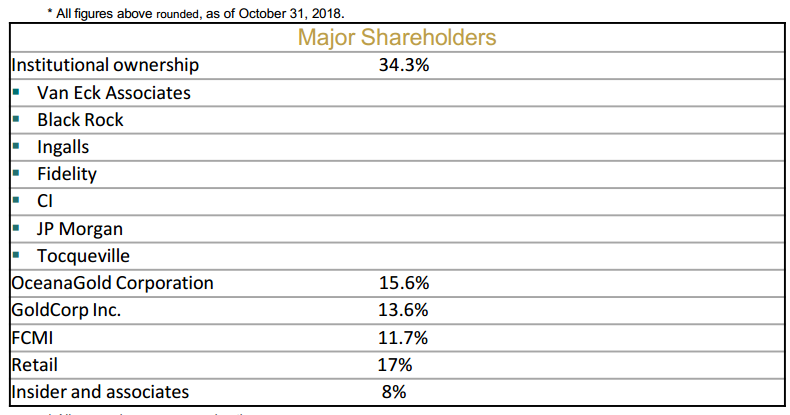Click the GoldCorp Inc. row label
Screen dimensions: 790x415
click(66, 310)
